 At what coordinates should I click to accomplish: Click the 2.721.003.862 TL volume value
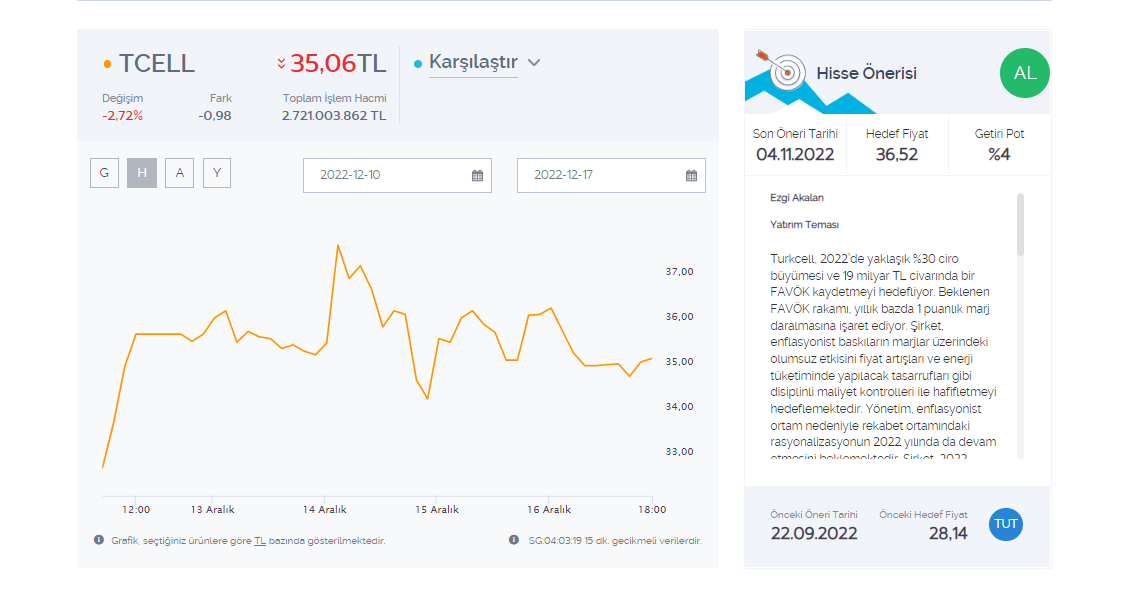pos(334,115)
